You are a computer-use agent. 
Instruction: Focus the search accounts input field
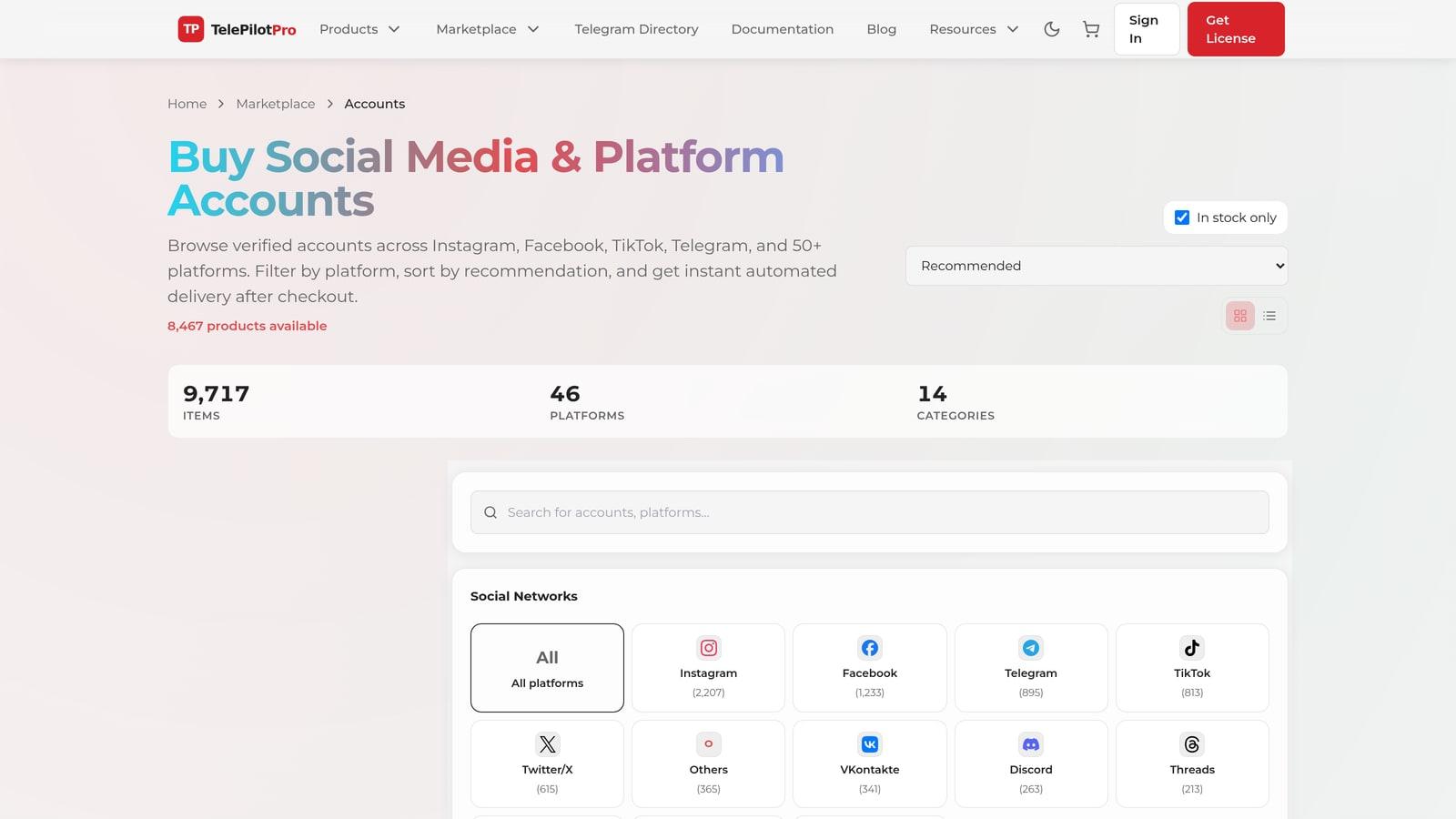tap(870, 512)
